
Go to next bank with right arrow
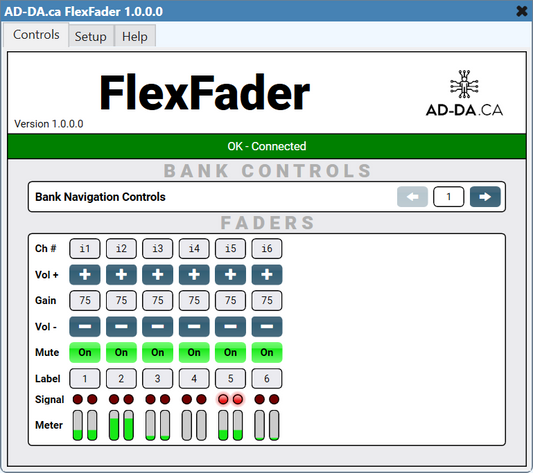coord(485,197)
